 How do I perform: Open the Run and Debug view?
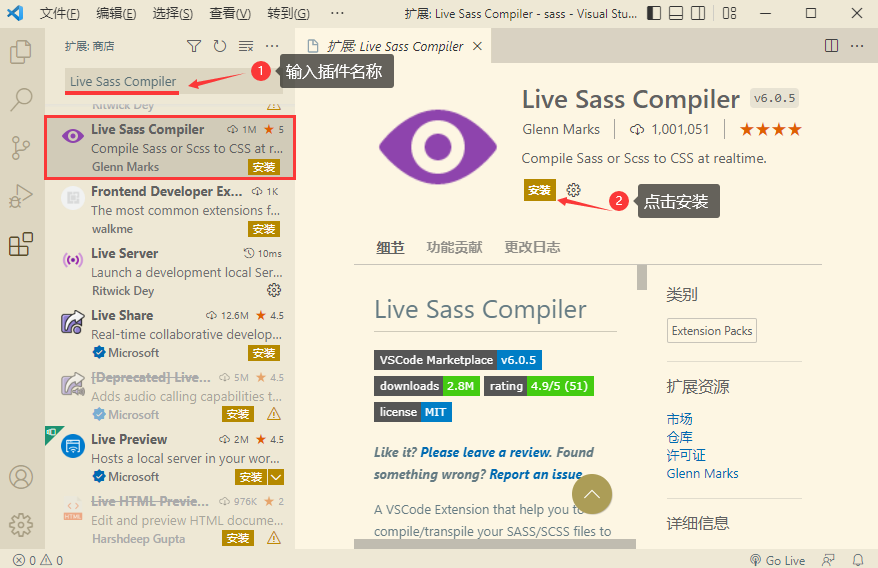[21, 196]
